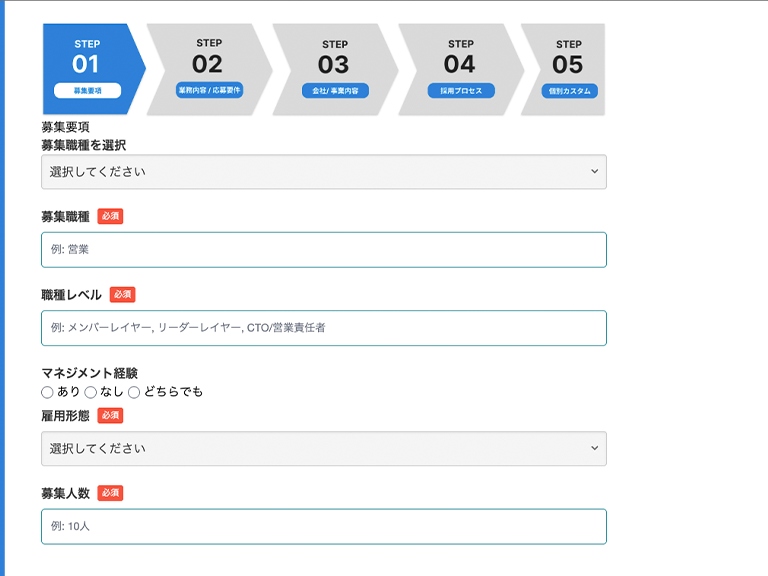The height and width of the screenshot is (576, 768).
Task: Focus the 募集職種 input with 例: 営業
Action: tap(324, 250)
